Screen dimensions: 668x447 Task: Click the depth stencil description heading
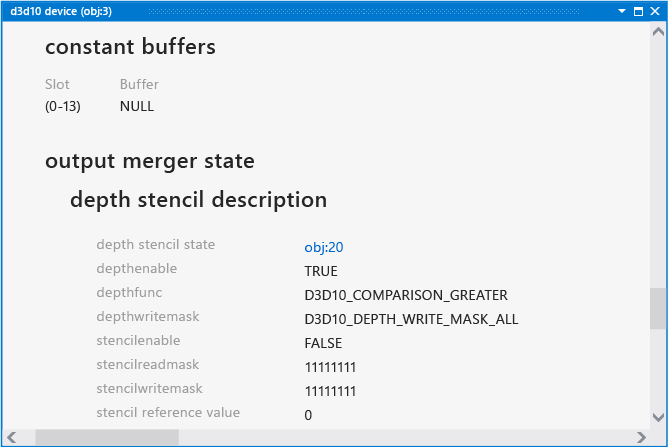(x=199, y=199)
